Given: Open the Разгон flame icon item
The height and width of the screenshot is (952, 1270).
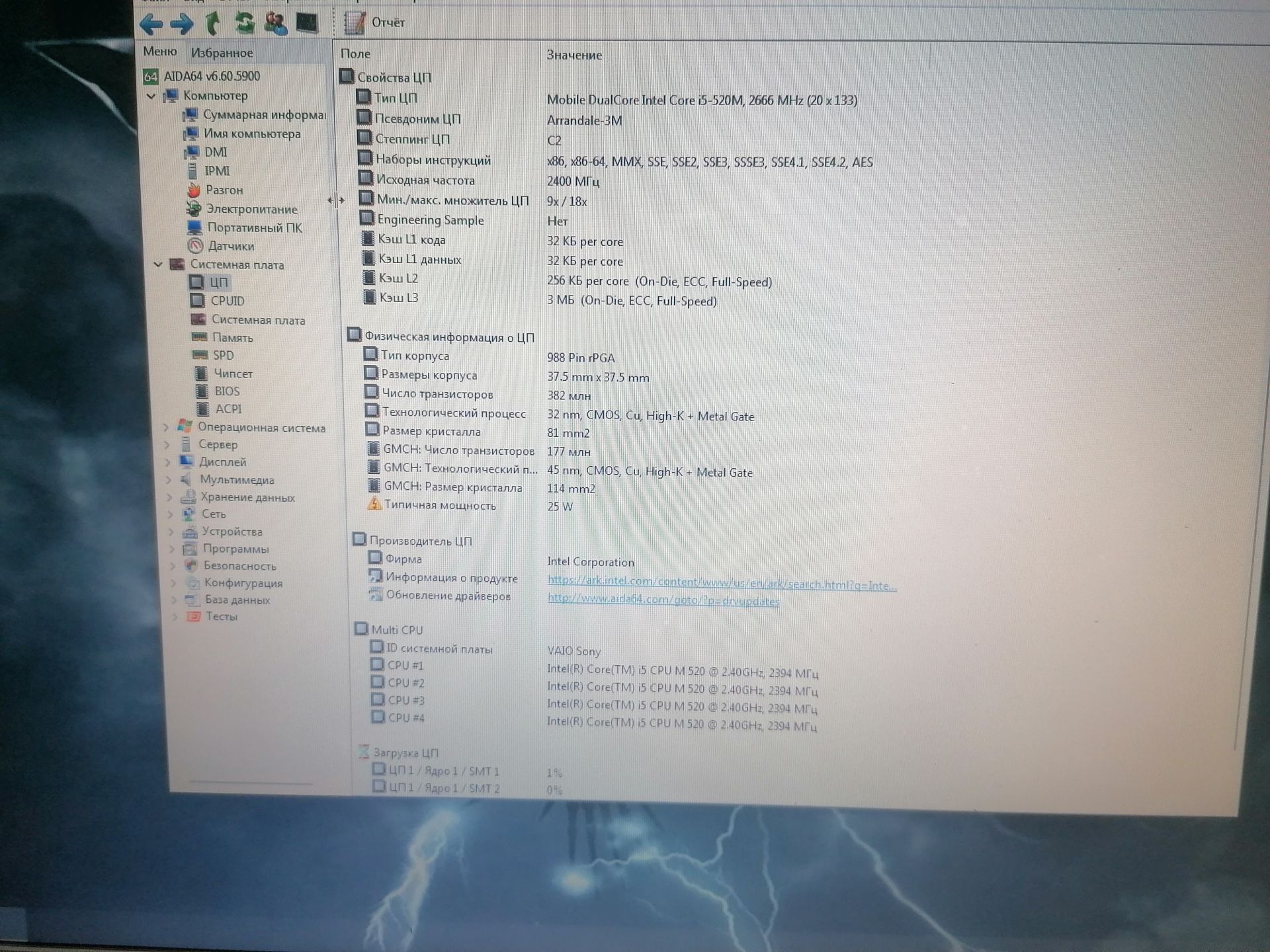Looking at the screenshot, I should (x=194, y=190).
